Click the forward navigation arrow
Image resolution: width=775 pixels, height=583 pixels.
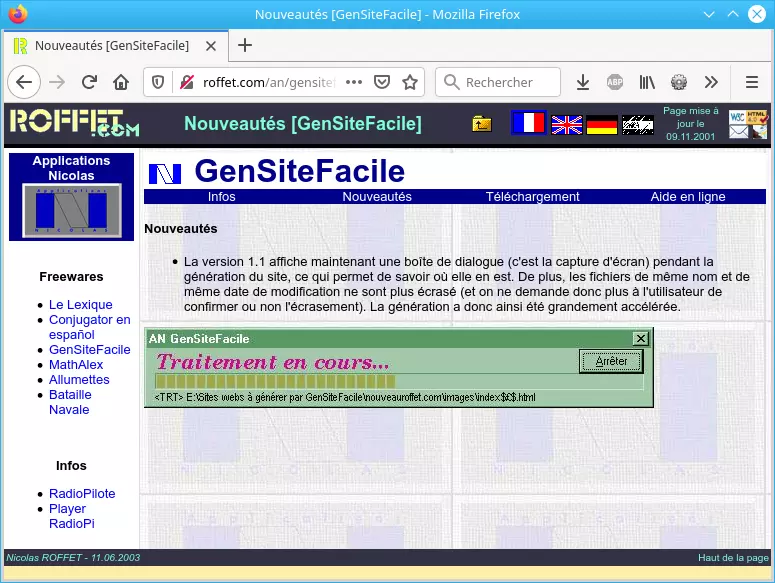click(x=57, y=82)
